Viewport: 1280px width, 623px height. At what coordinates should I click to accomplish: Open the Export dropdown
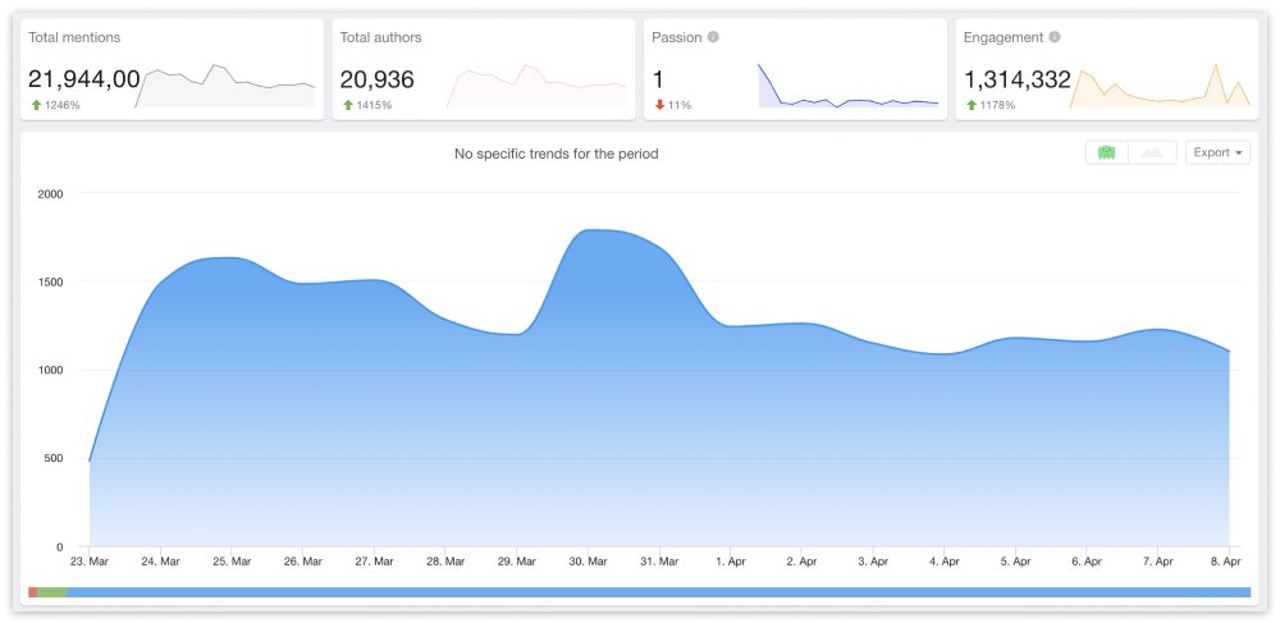(x=1217, y=153)
